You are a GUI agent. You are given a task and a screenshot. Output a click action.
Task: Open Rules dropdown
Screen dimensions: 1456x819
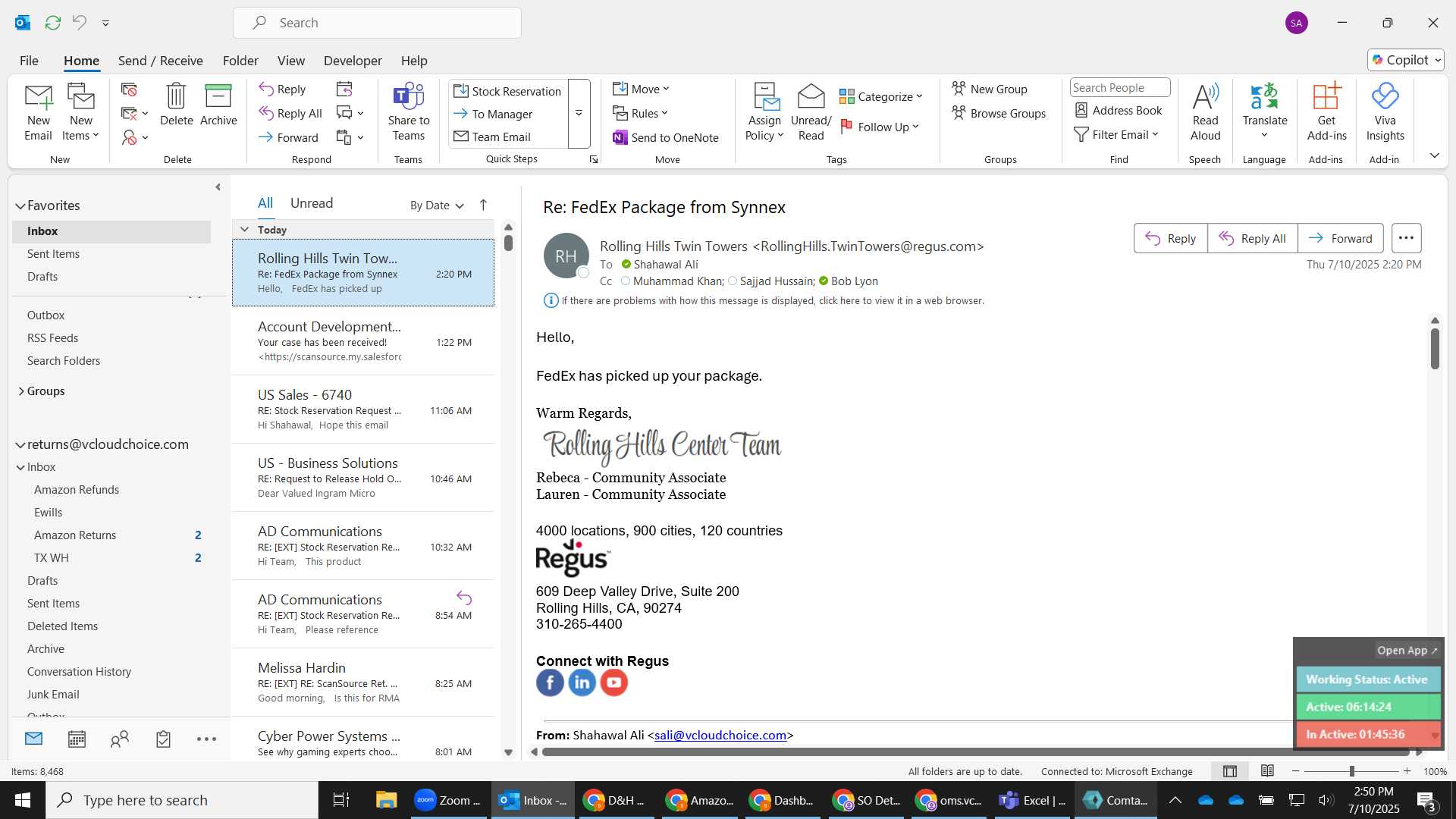point(641,113)
